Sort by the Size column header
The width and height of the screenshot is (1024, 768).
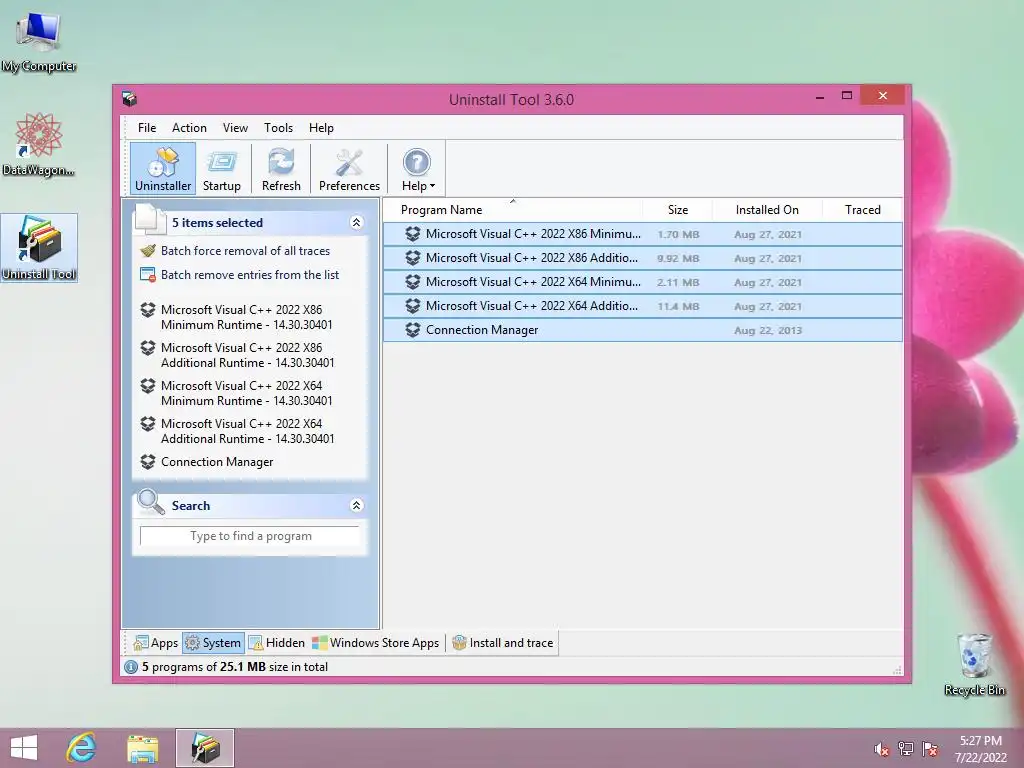point(678,210)
